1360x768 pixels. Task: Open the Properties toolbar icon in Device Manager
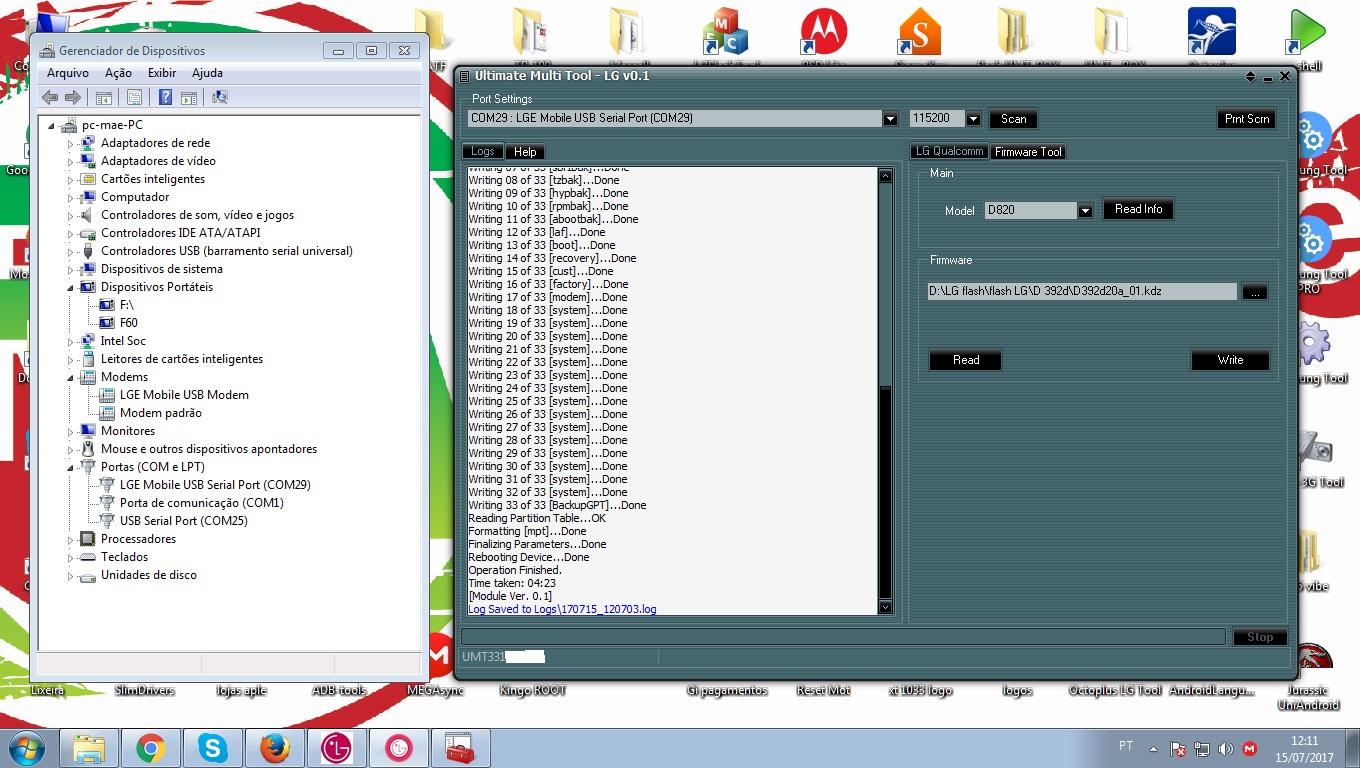click(134, 97)
